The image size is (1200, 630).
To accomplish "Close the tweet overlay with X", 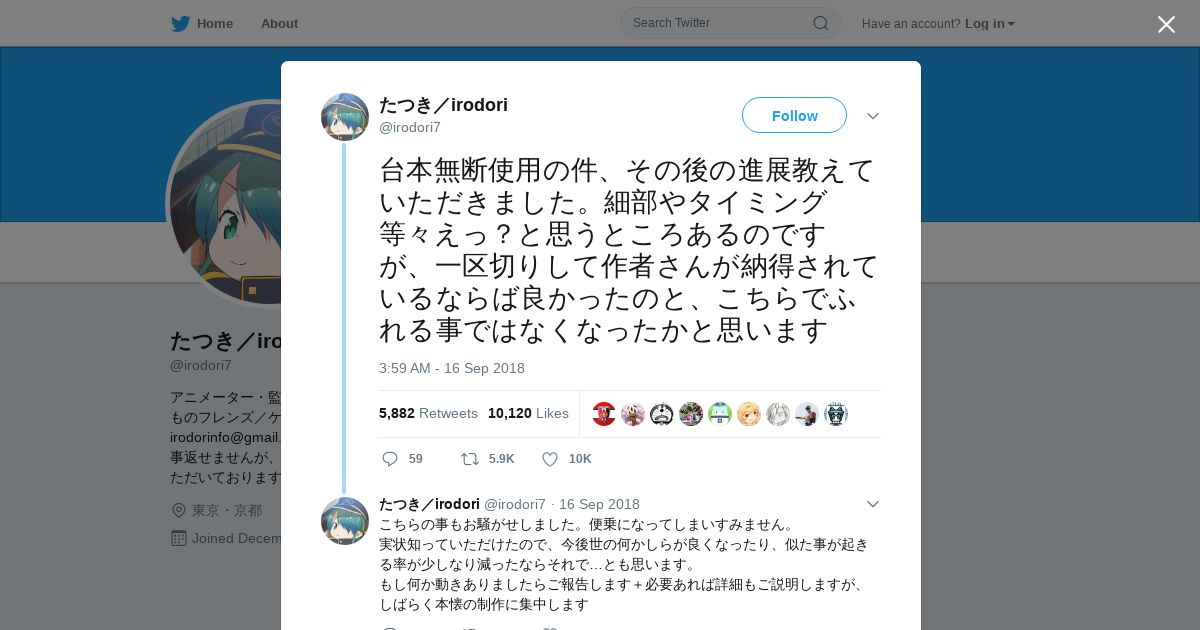I will click(x=1166, y=24).
